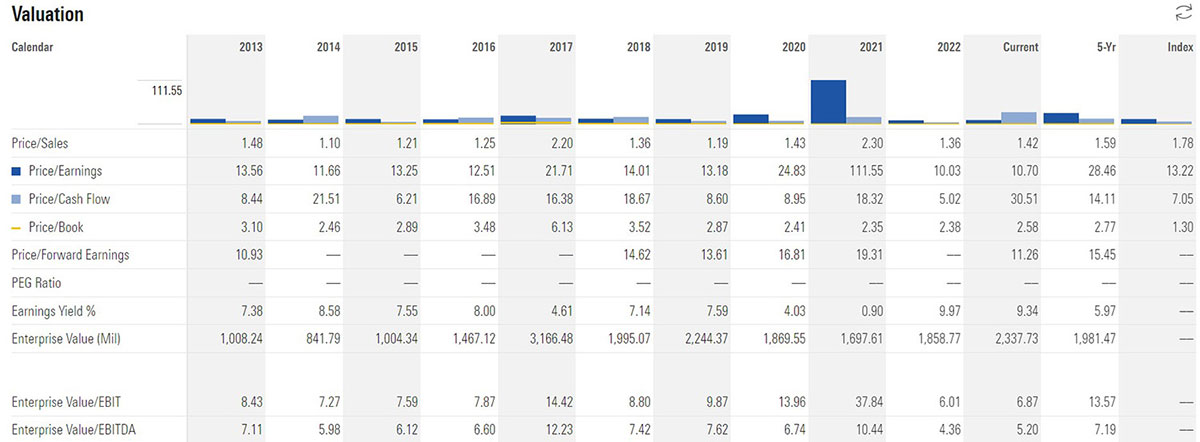
Task: Click the 2017 Enterprise Value/EBITDA value 12.23
Action: tap(558, 429)
